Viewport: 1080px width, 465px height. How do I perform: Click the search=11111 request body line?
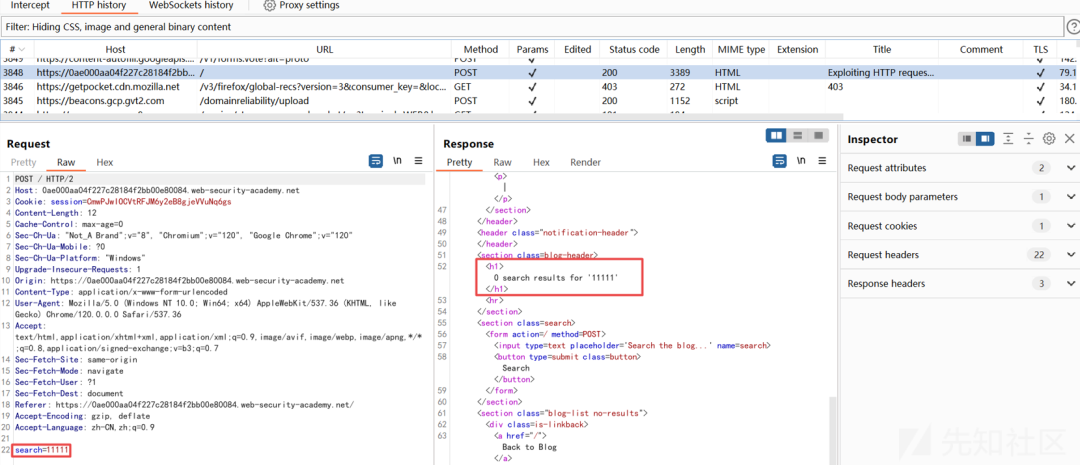42,450
